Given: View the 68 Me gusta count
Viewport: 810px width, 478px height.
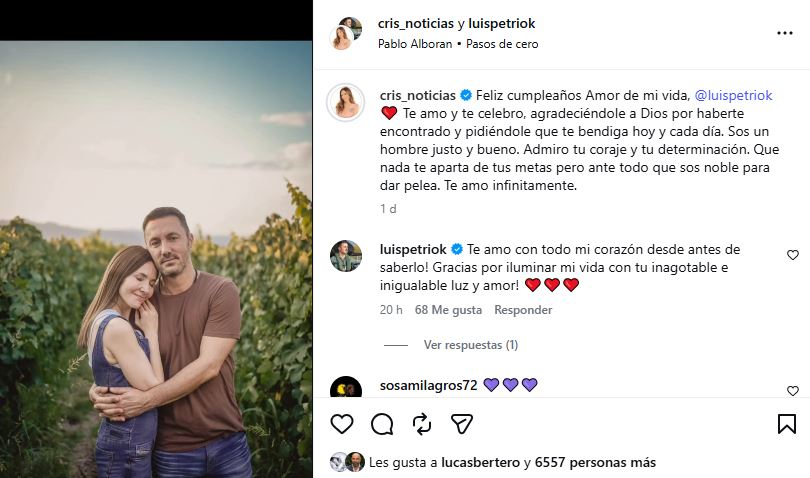Looking at the screenshot, I should (x=449, y=310).
